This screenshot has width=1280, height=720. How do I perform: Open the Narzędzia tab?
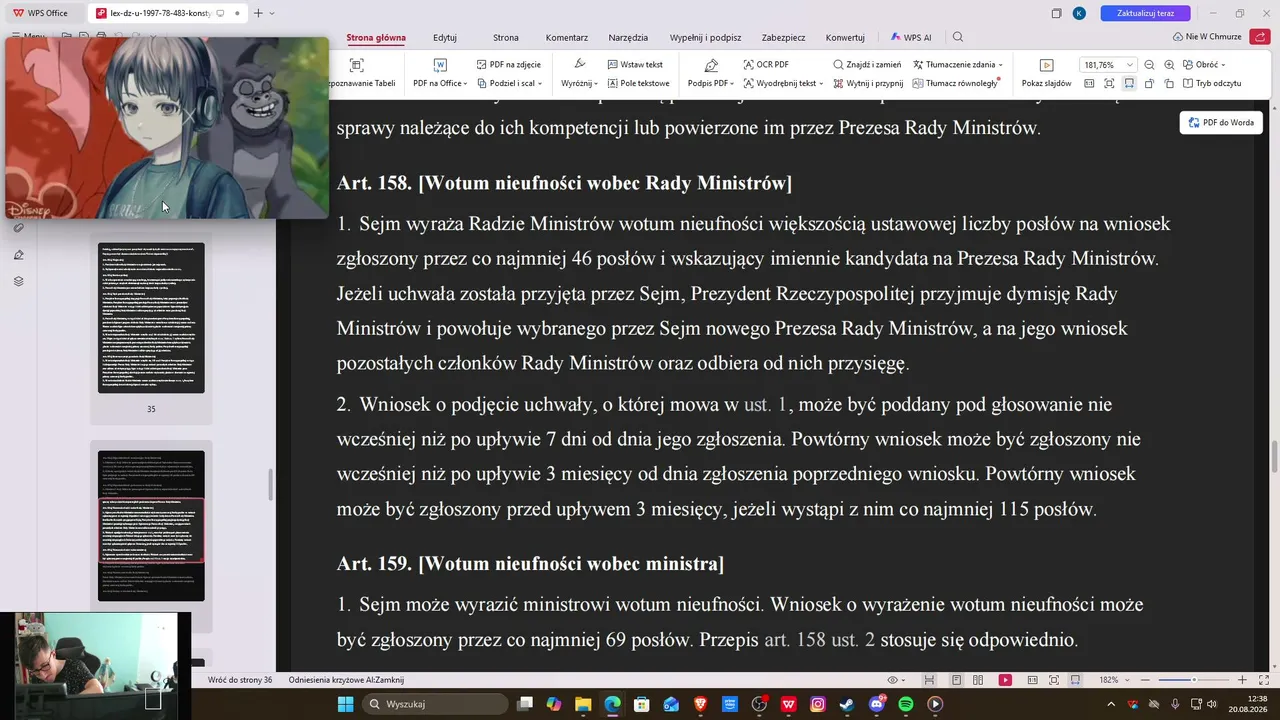(628, 37)
